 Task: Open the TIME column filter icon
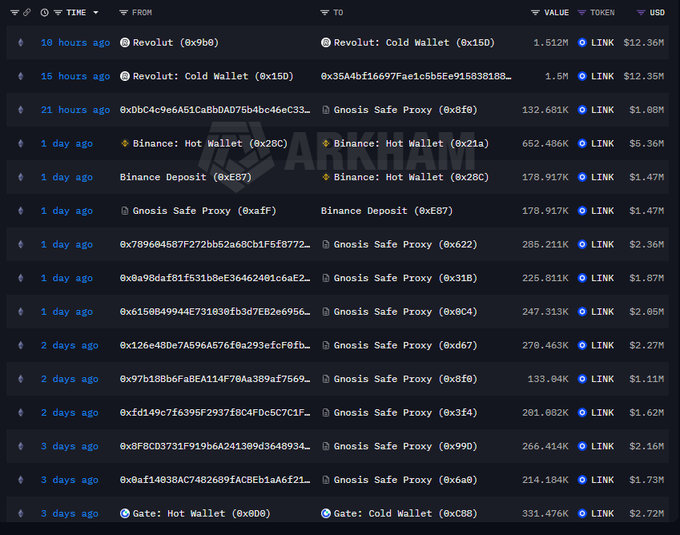(x=58, y=13)
